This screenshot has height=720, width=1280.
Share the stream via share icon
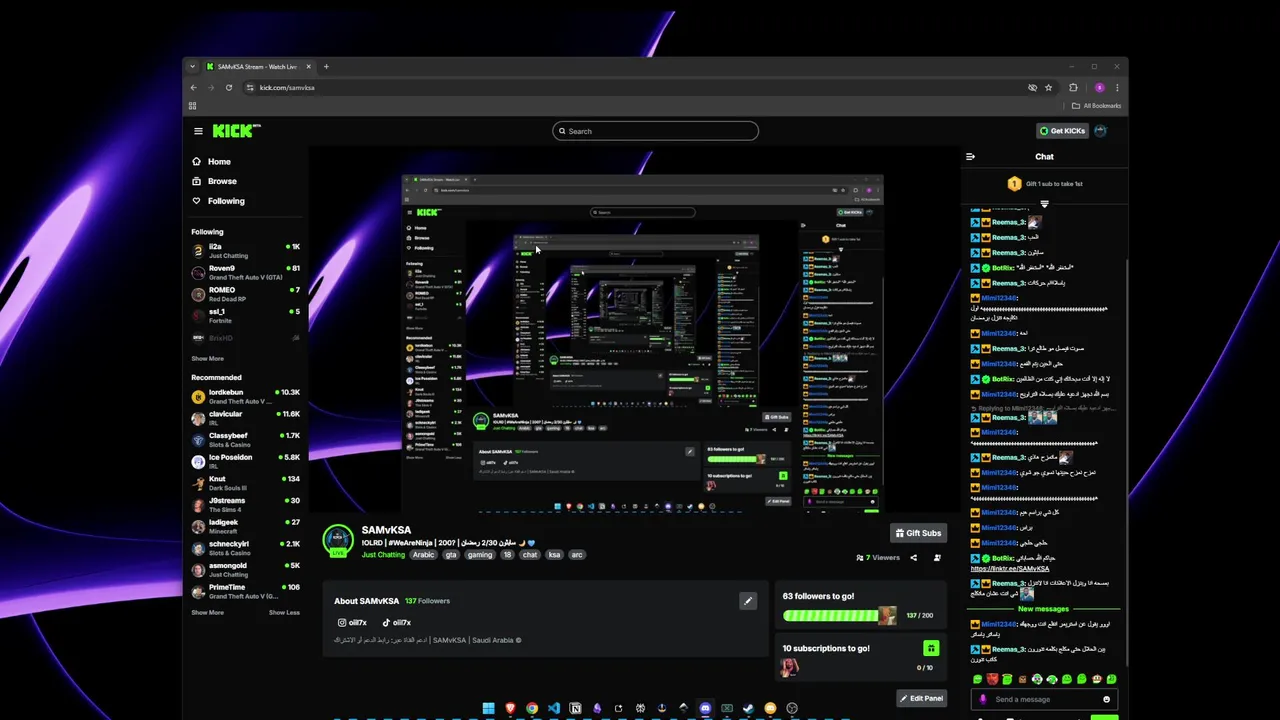913,558
